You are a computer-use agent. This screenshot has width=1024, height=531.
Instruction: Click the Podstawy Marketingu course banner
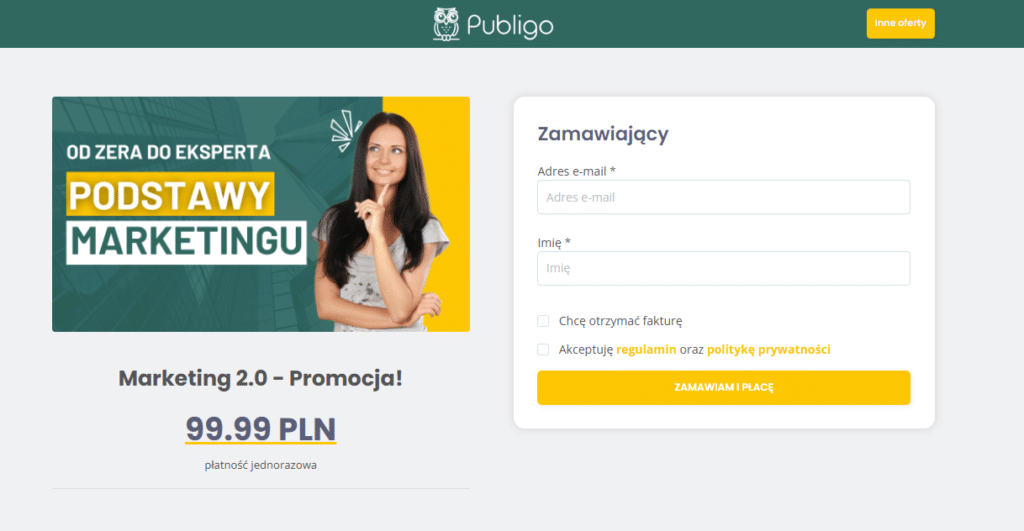coord(261,214)
